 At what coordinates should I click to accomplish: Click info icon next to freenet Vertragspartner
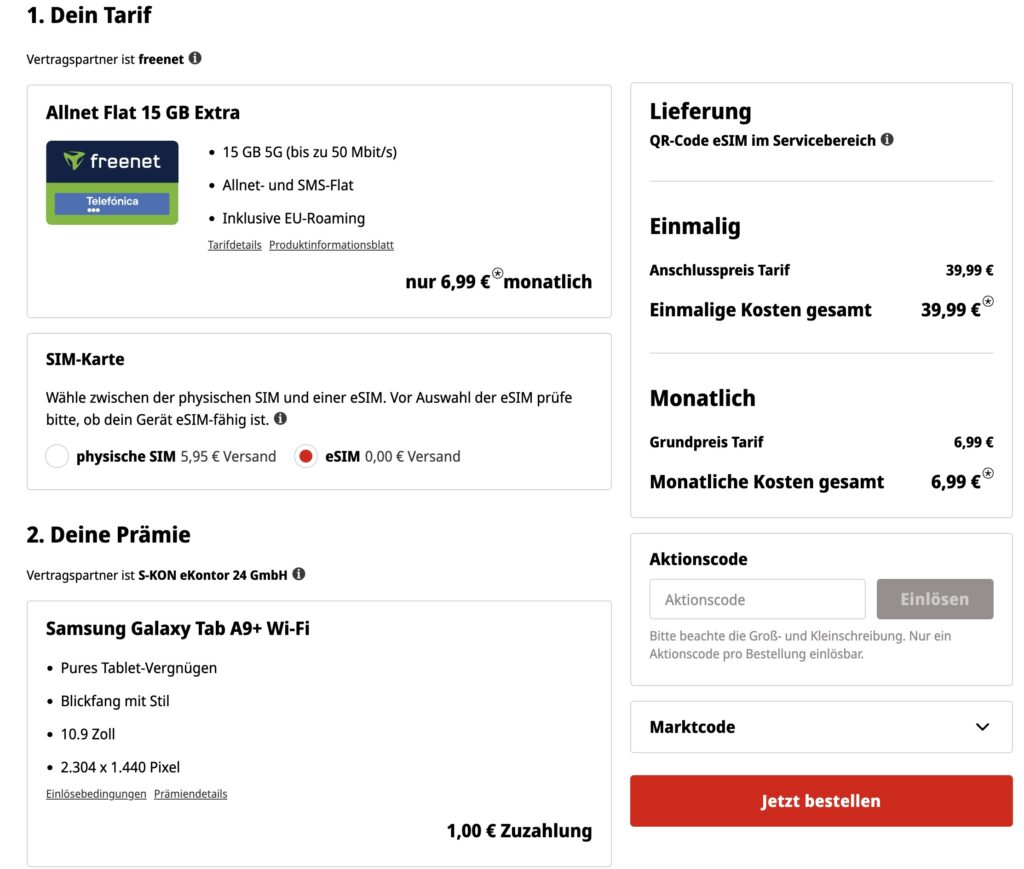(195, 58)
